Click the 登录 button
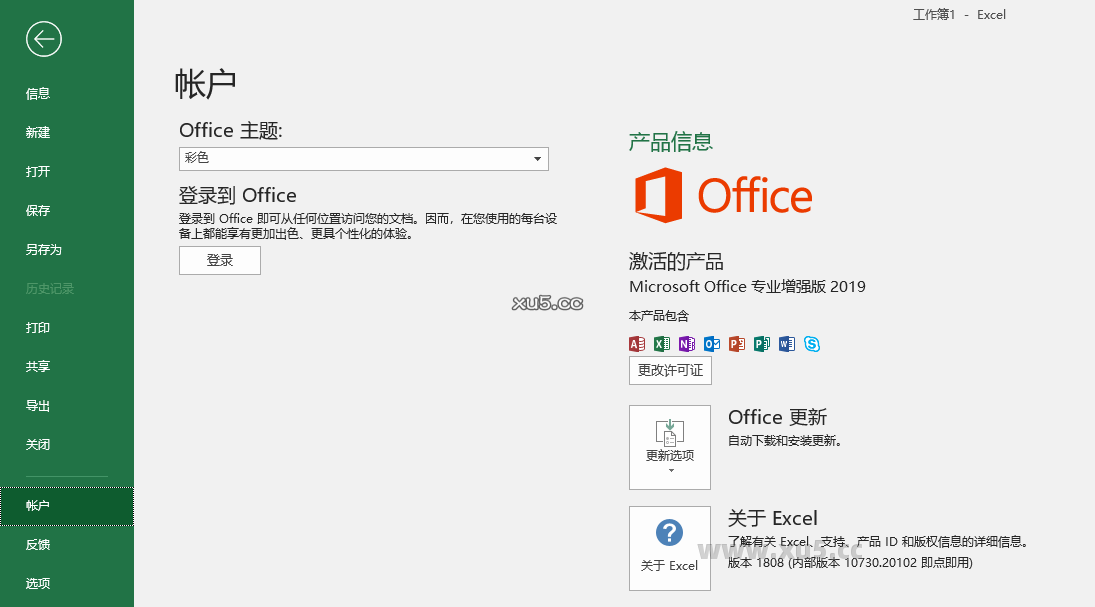This screenshot has width=1095, height=607. tap(219, 260)
